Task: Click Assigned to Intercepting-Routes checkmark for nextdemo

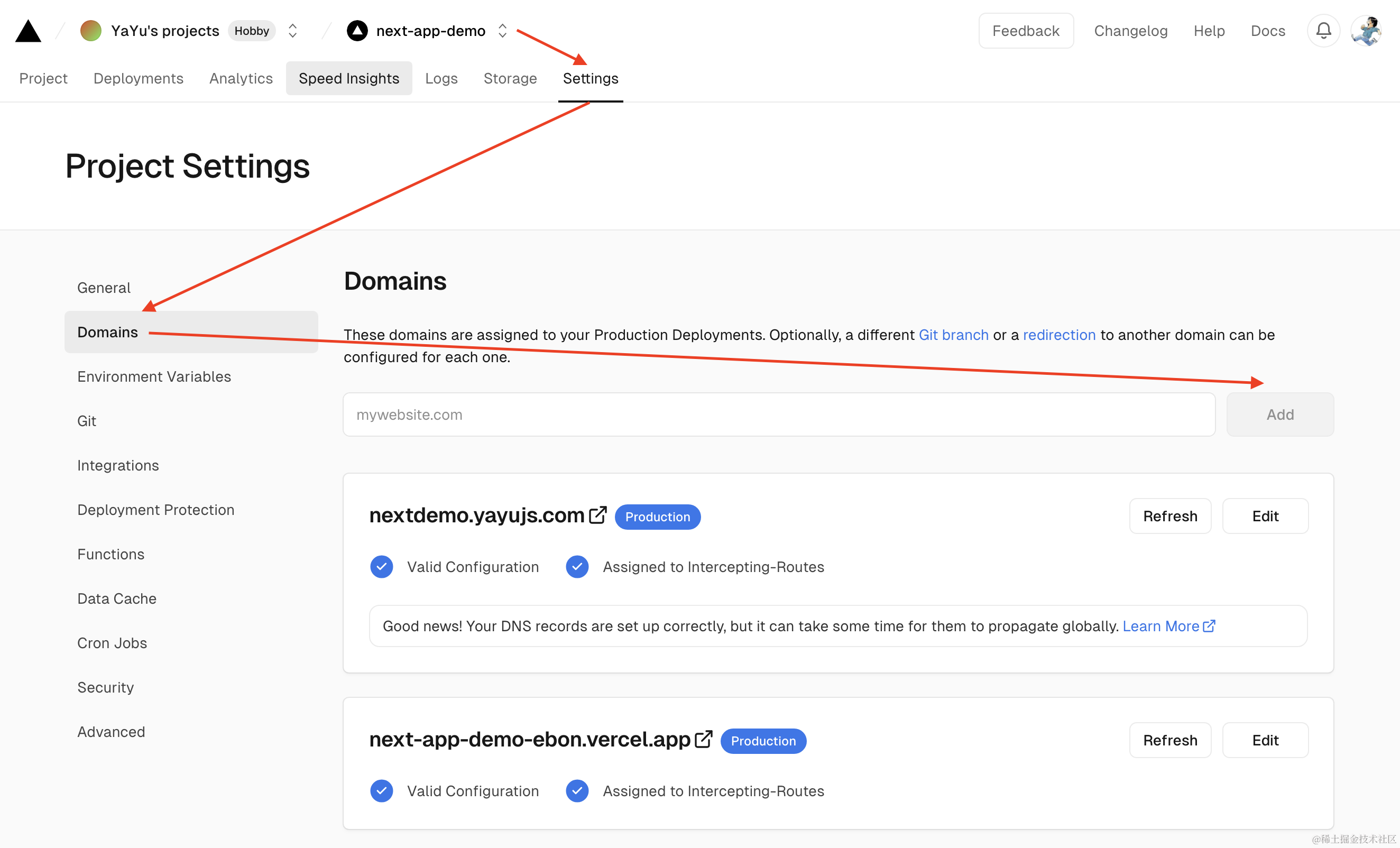Action: (577, 567)
